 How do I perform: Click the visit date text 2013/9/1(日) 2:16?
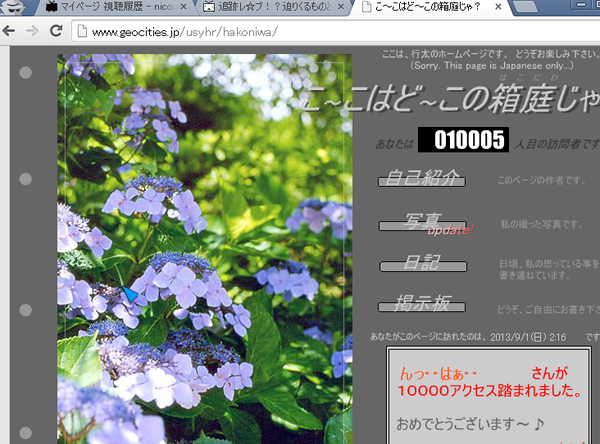528,337
